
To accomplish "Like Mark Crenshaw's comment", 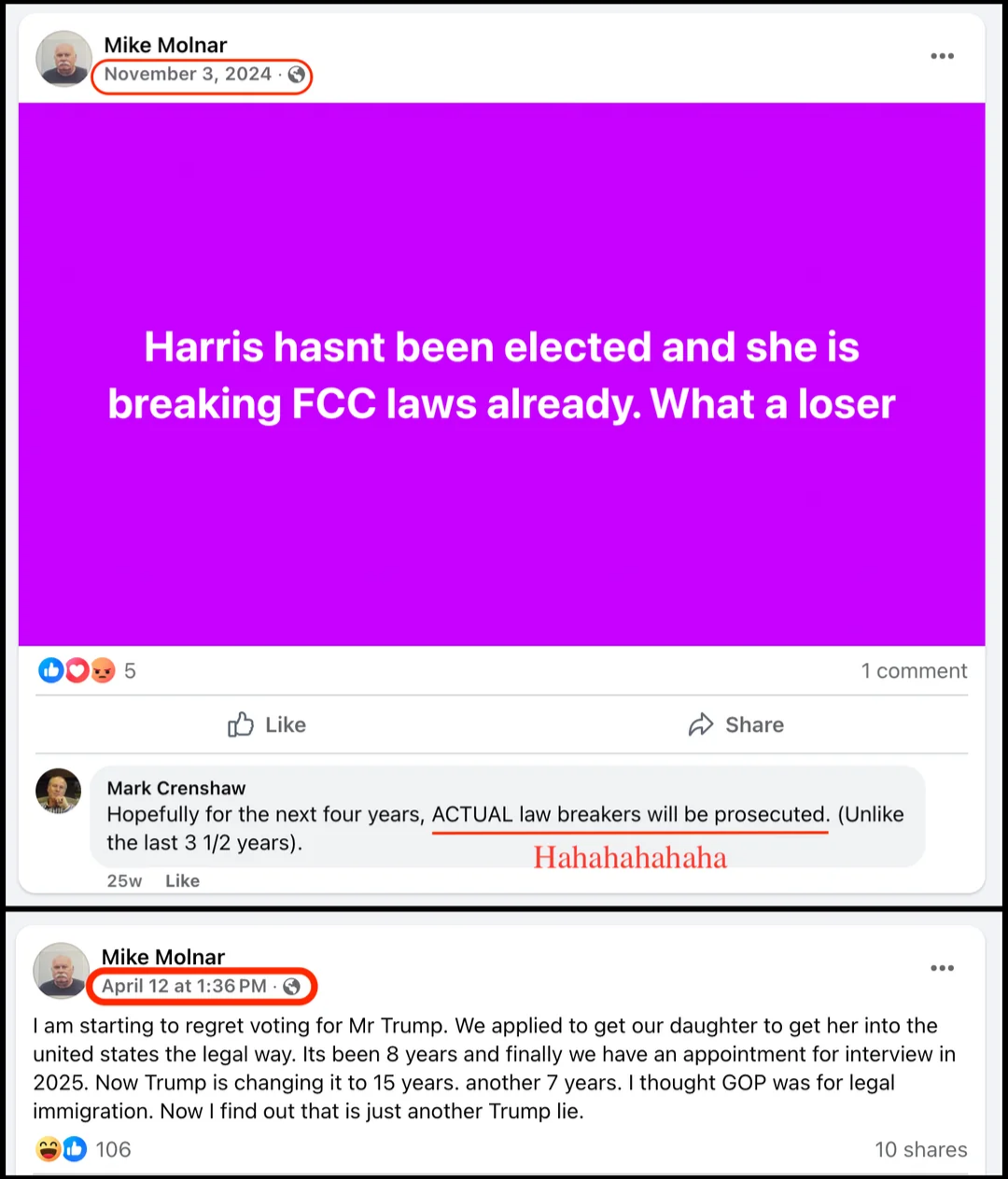I will [182, 880].
